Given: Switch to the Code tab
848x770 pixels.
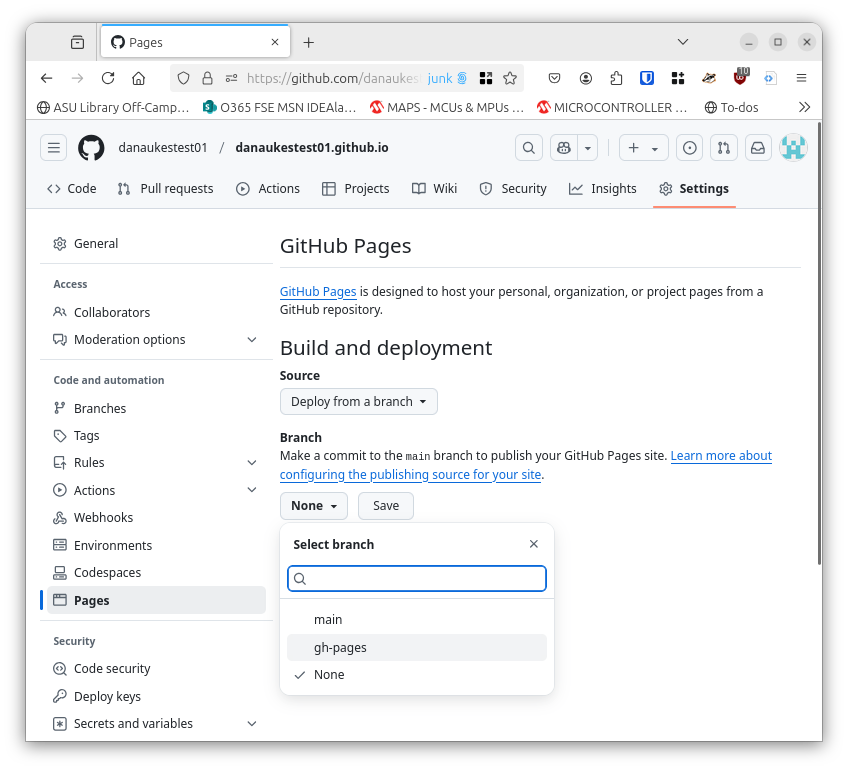Looking at the screenshot, I should 71,189.
